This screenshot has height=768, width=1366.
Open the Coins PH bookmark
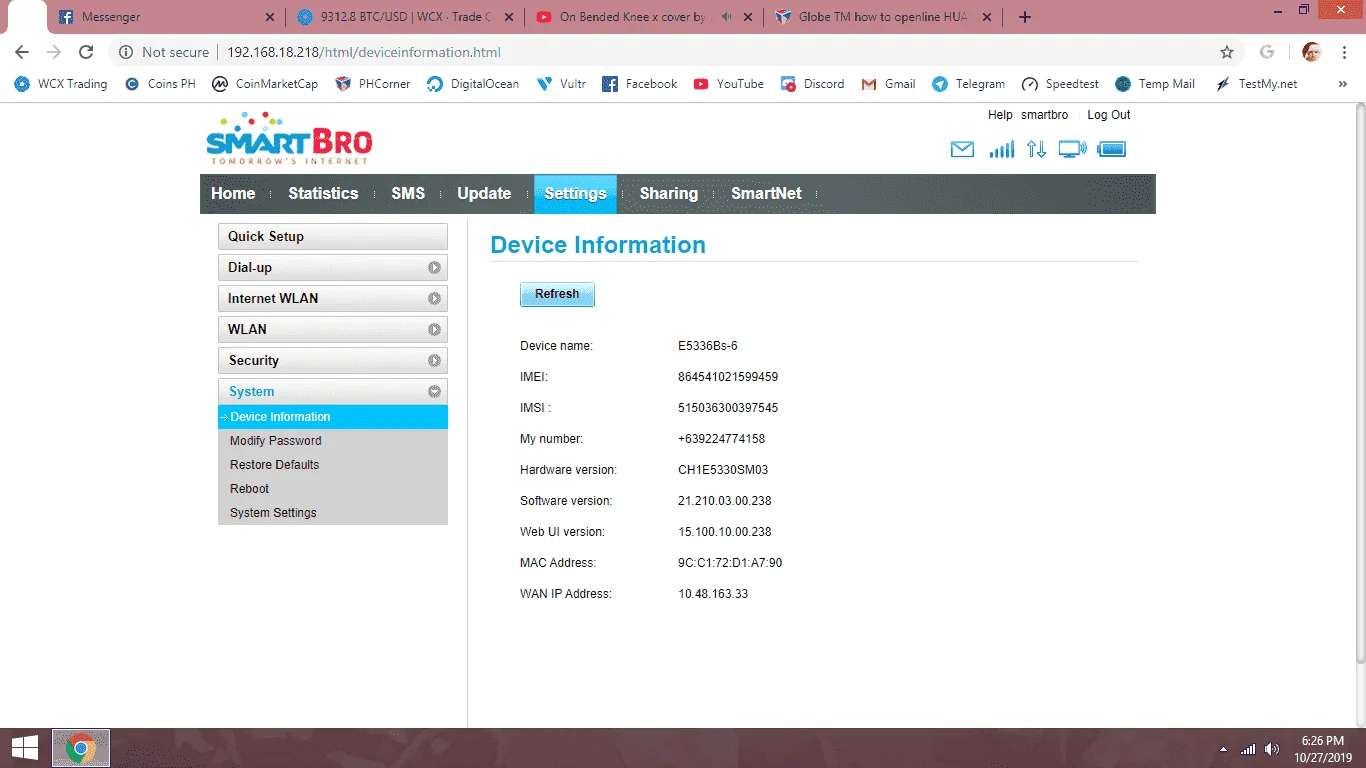point(160,84)
